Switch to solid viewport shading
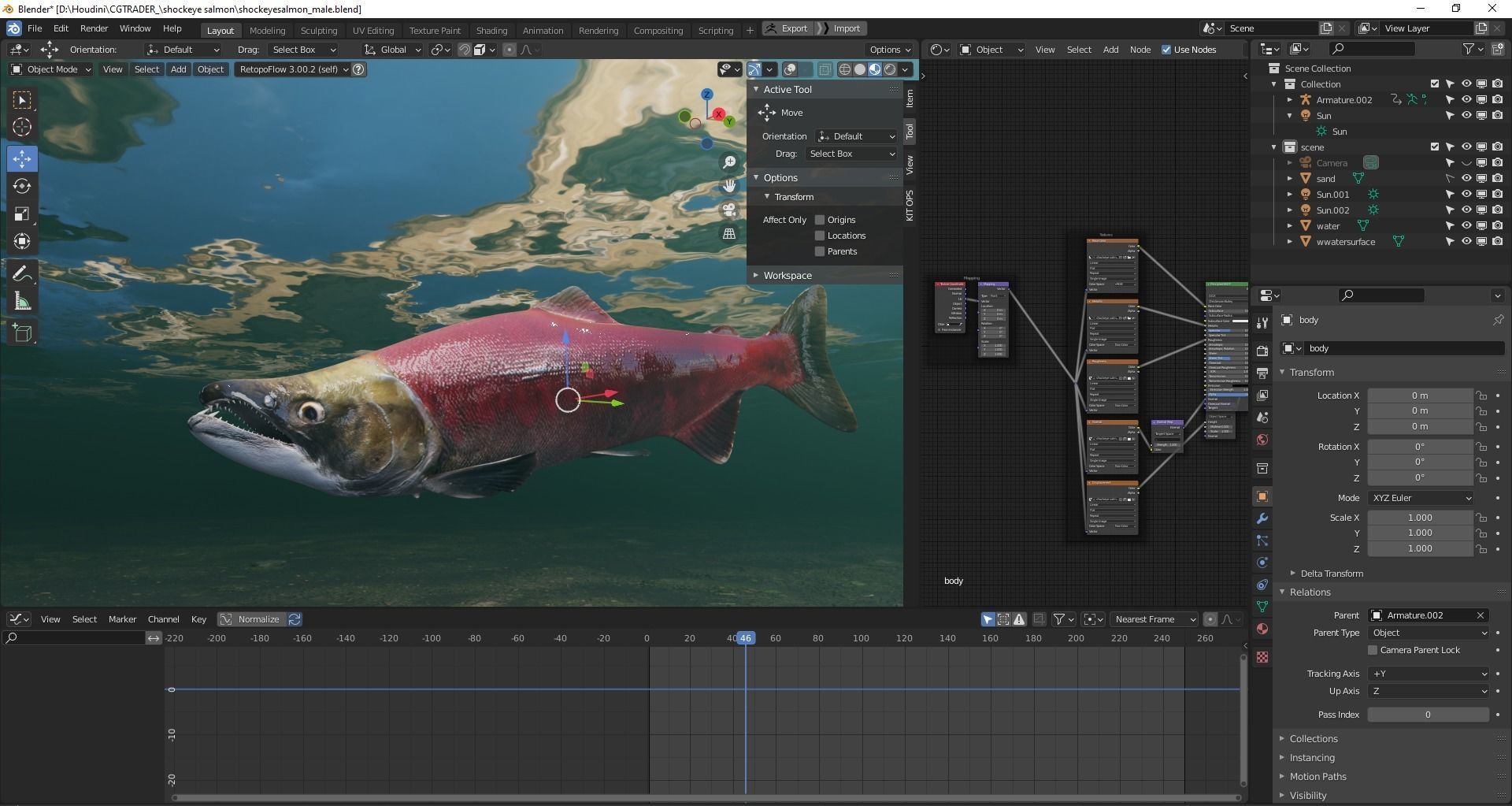Viewport: 1512px width, 806px height. 860,69
